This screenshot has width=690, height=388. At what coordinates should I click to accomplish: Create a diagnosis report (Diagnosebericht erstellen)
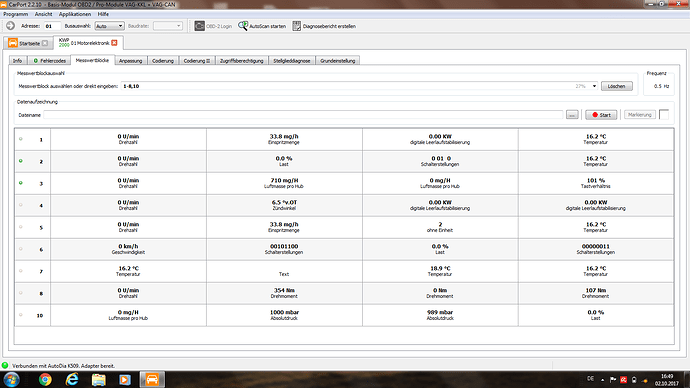tap(324, 26)
